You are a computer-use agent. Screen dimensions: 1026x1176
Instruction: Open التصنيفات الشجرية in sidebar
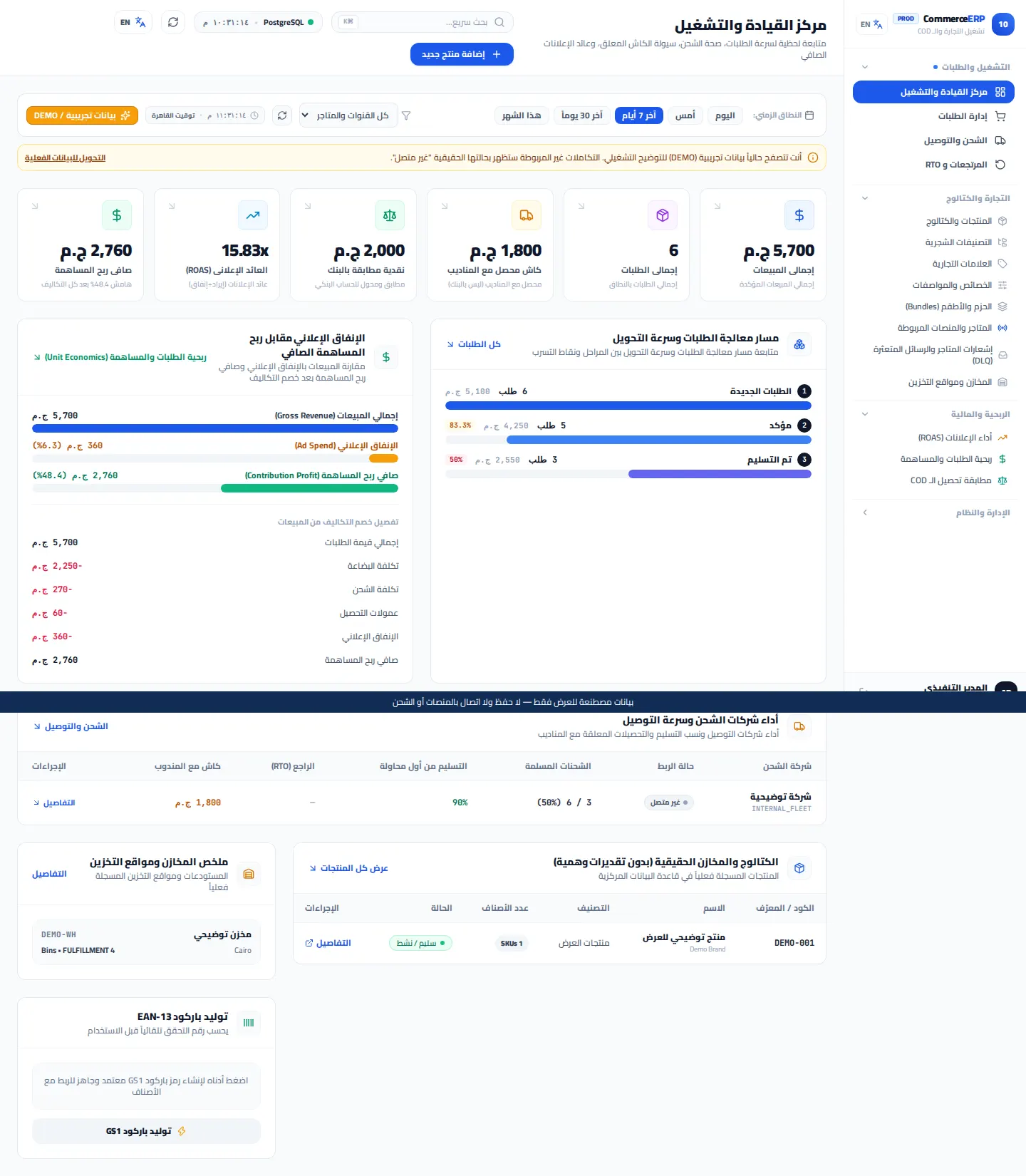click(933, 242)
